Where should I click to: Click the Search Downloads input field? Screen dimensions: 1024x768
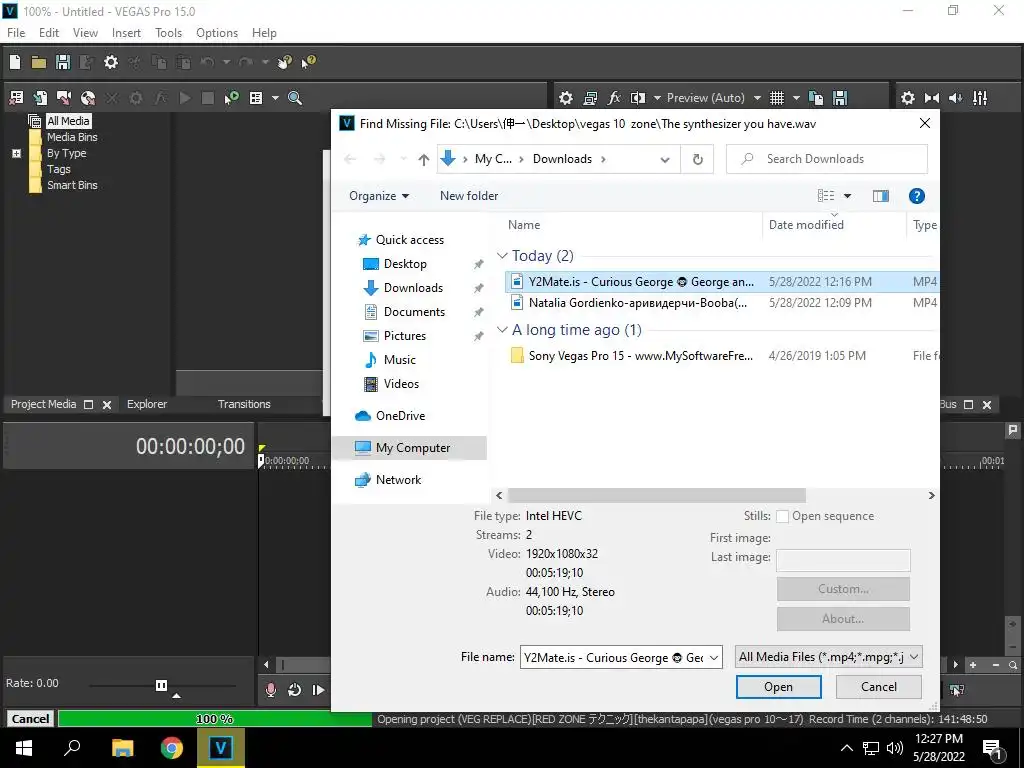pos(827,159)
